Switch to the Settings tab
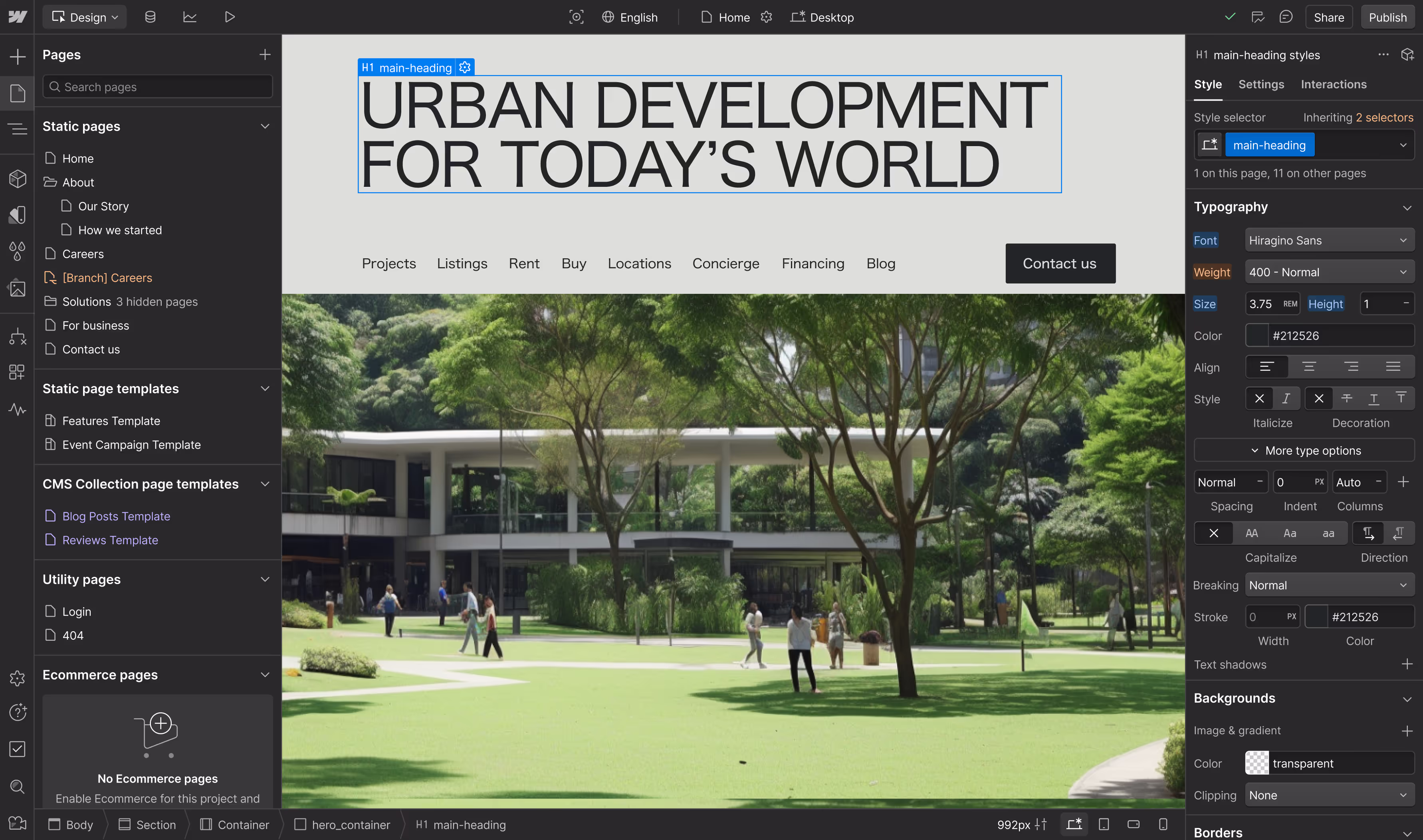The height and width of the screenshot is (840, 1423). click(x=1260, y=84)
